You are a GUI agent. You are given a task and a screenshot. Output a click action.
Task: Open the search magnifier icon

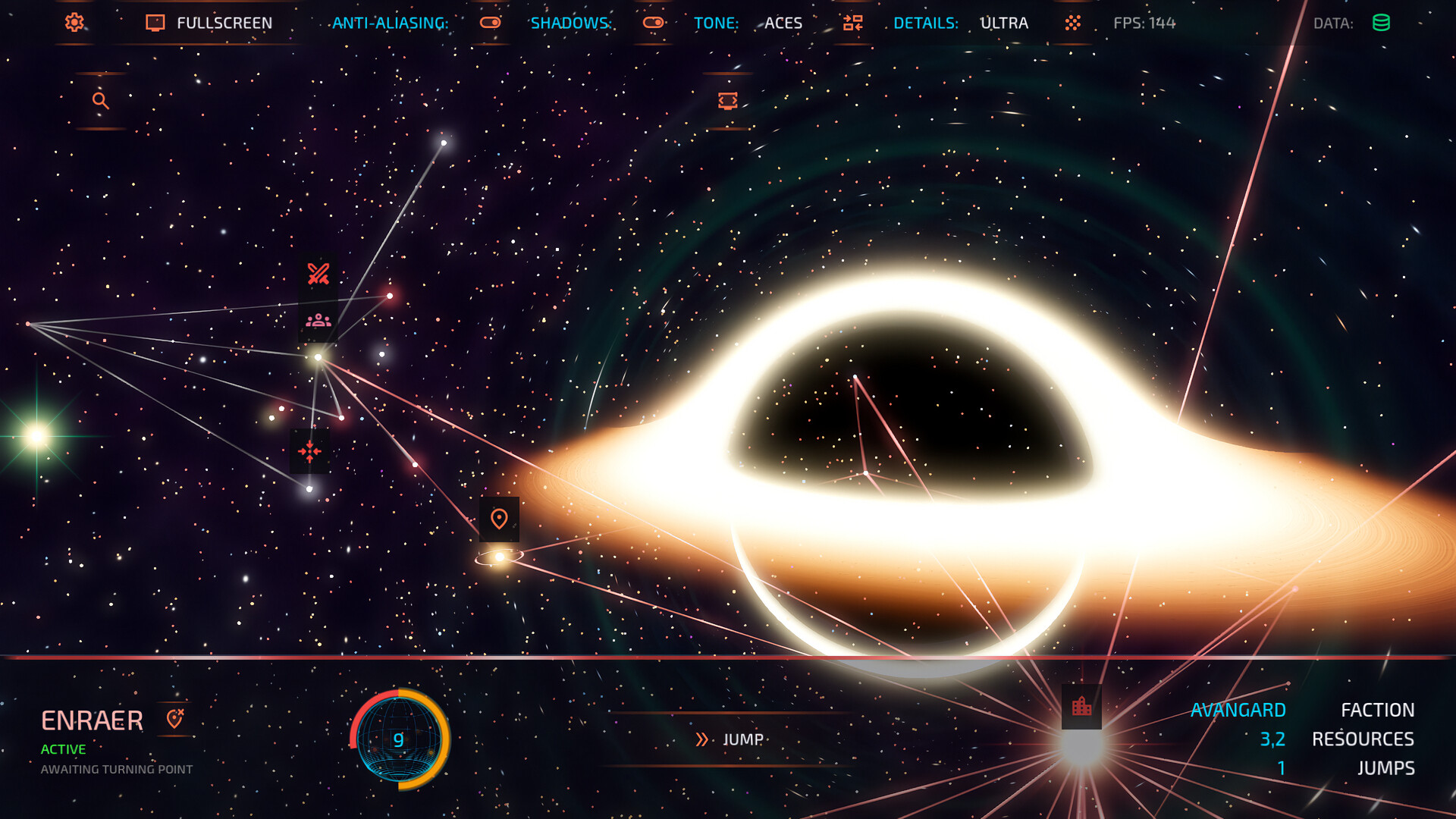[x=100, y=100]
